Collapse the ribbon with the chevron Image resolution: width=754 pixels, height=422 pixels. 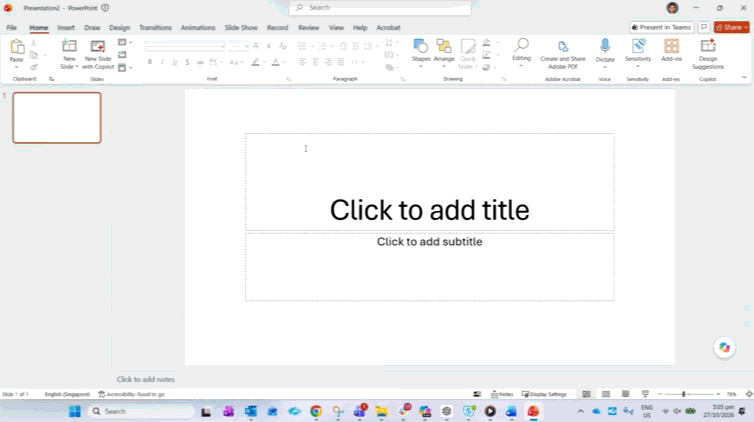(x=744, y=77)
